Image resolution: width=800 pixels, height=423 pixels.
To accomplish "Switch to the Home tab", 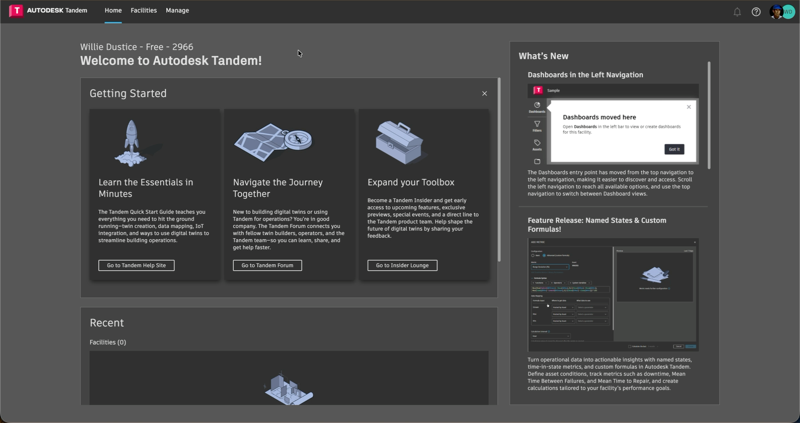I will coord(113,10).
